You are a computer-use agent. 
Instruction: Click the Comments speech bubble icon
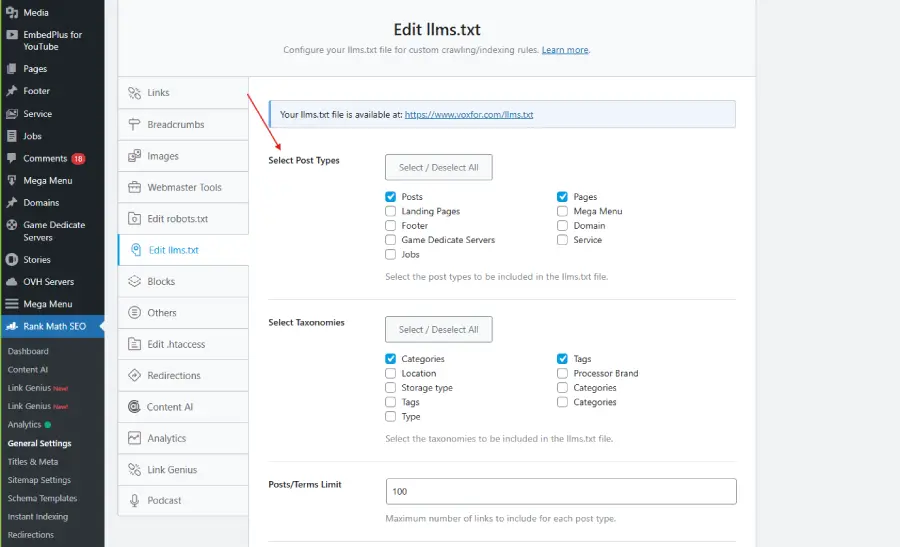[11, 158]
